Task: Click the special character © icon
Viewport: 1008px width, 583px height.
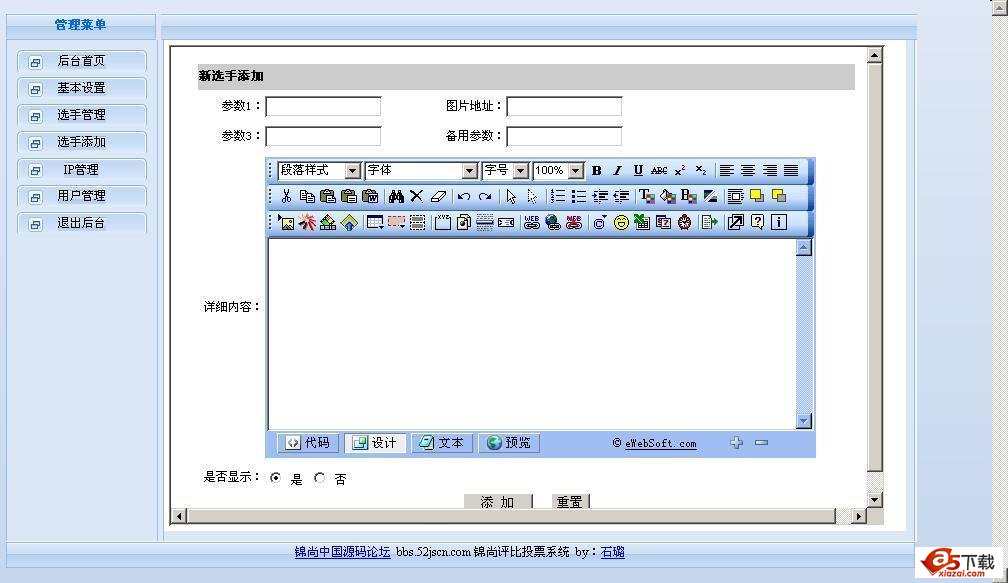Action: pos(599,222)
